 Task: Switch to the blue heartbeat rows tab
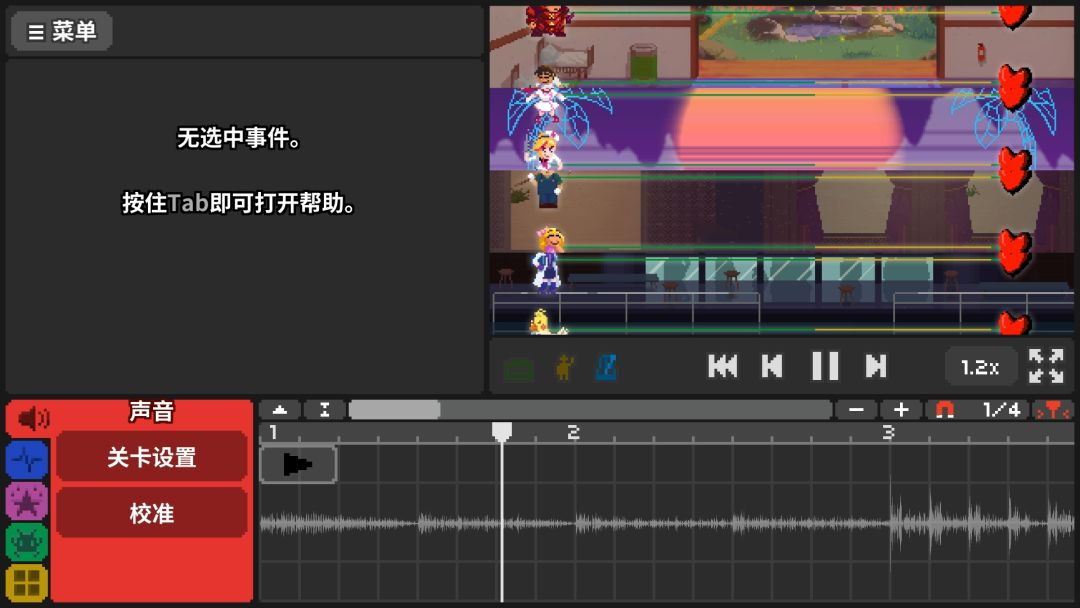coord(27,461)
